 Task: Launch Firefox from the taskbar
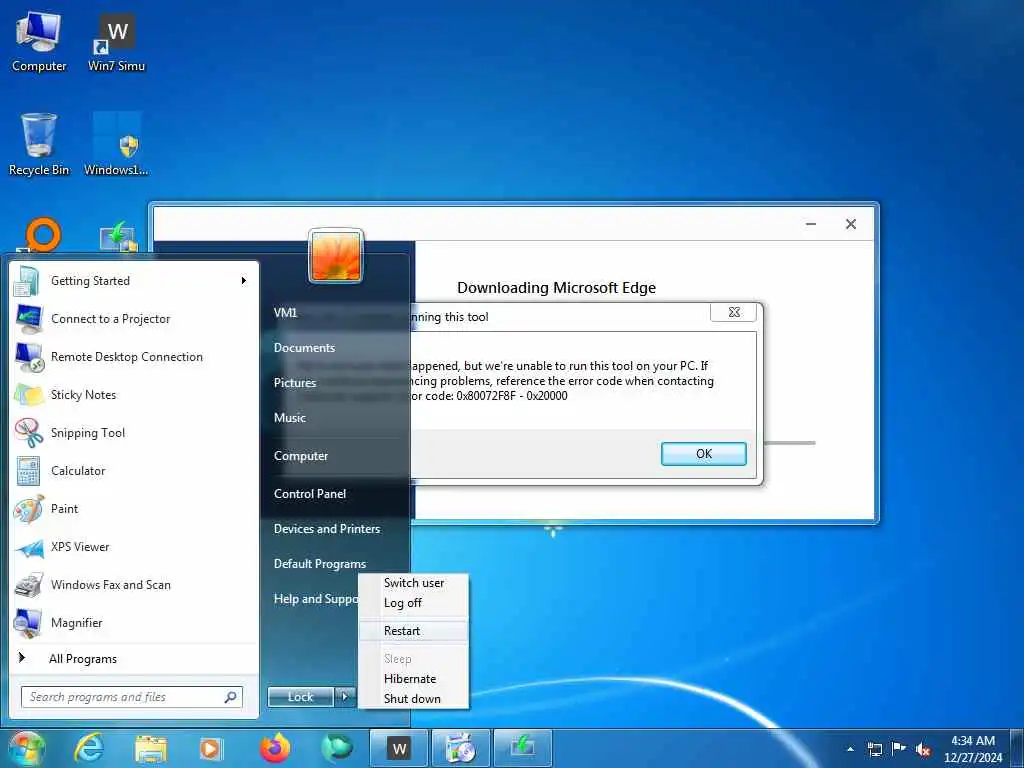pyautogui.click(x=275, y=748)
